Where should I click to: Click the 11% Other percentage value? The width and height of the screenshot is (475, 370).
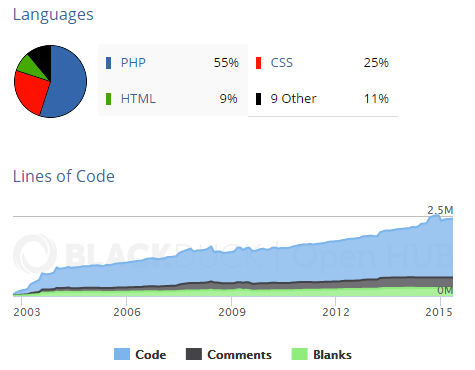pos(376,99)
